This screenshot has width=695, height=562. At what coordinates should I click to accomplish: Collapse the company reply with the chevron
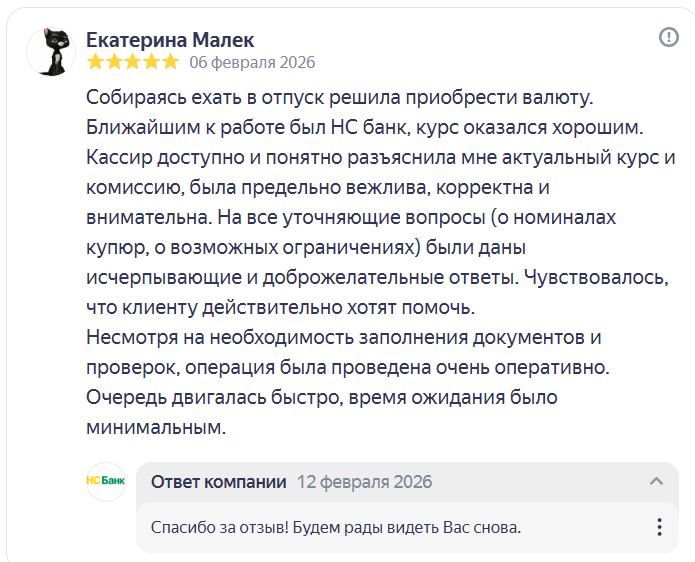tap(656, 481)
